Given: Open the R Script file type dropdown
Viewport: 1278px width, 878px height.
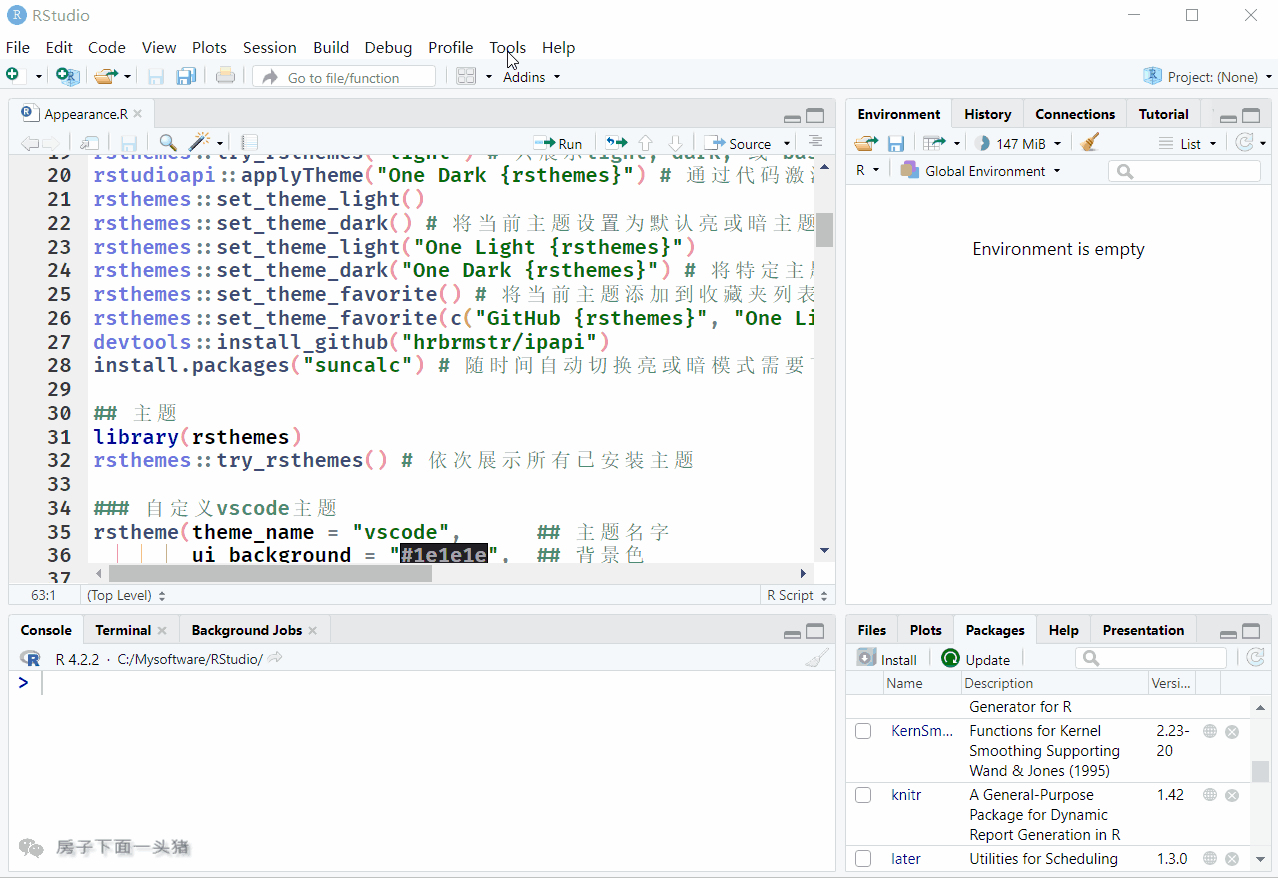Looking at the screenshot, I should pyautogui.click(x=797, y=595).
